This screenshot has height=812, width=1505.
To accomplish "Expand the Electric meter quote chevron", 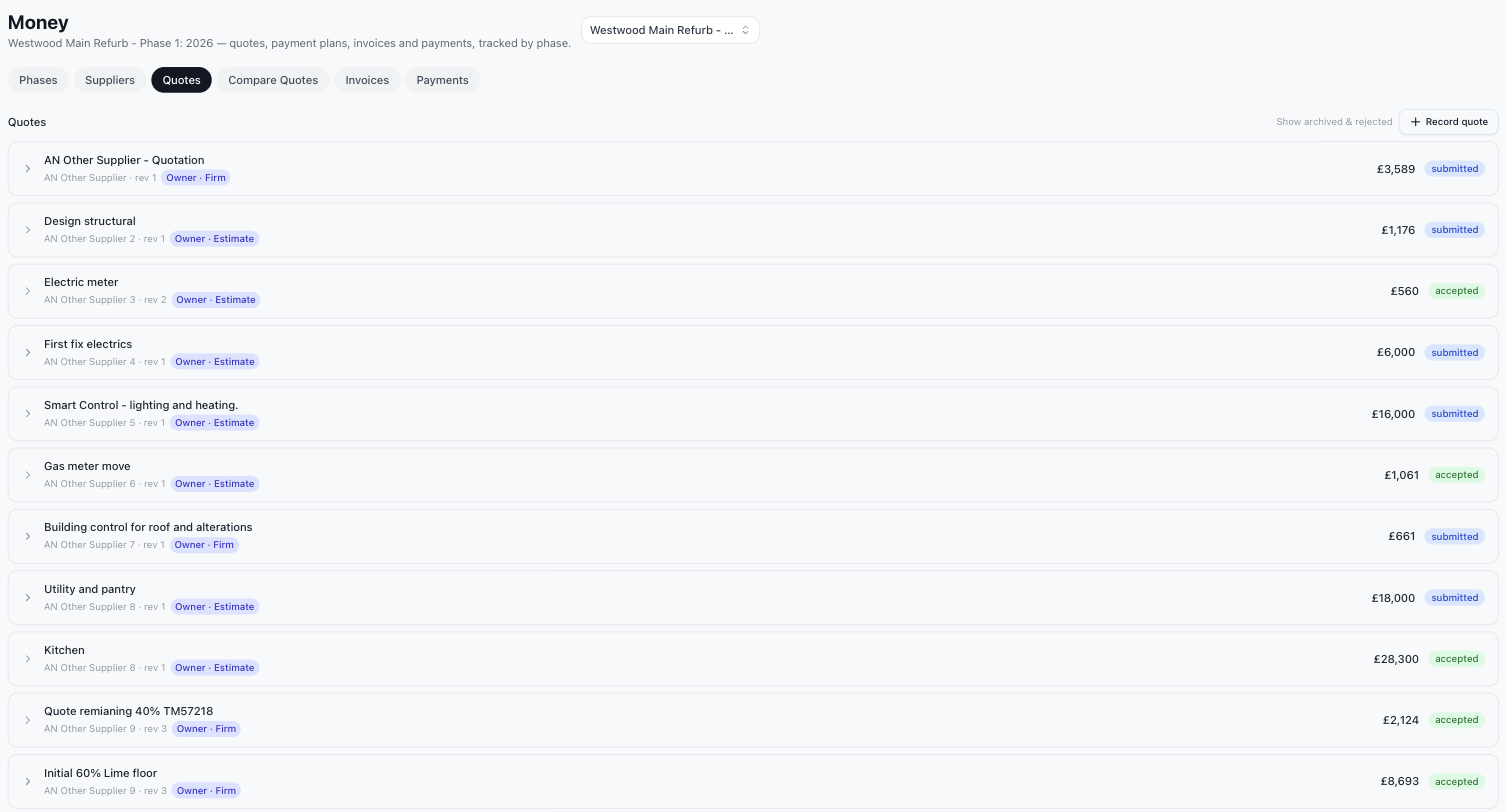I will click(x=28, y=291).
